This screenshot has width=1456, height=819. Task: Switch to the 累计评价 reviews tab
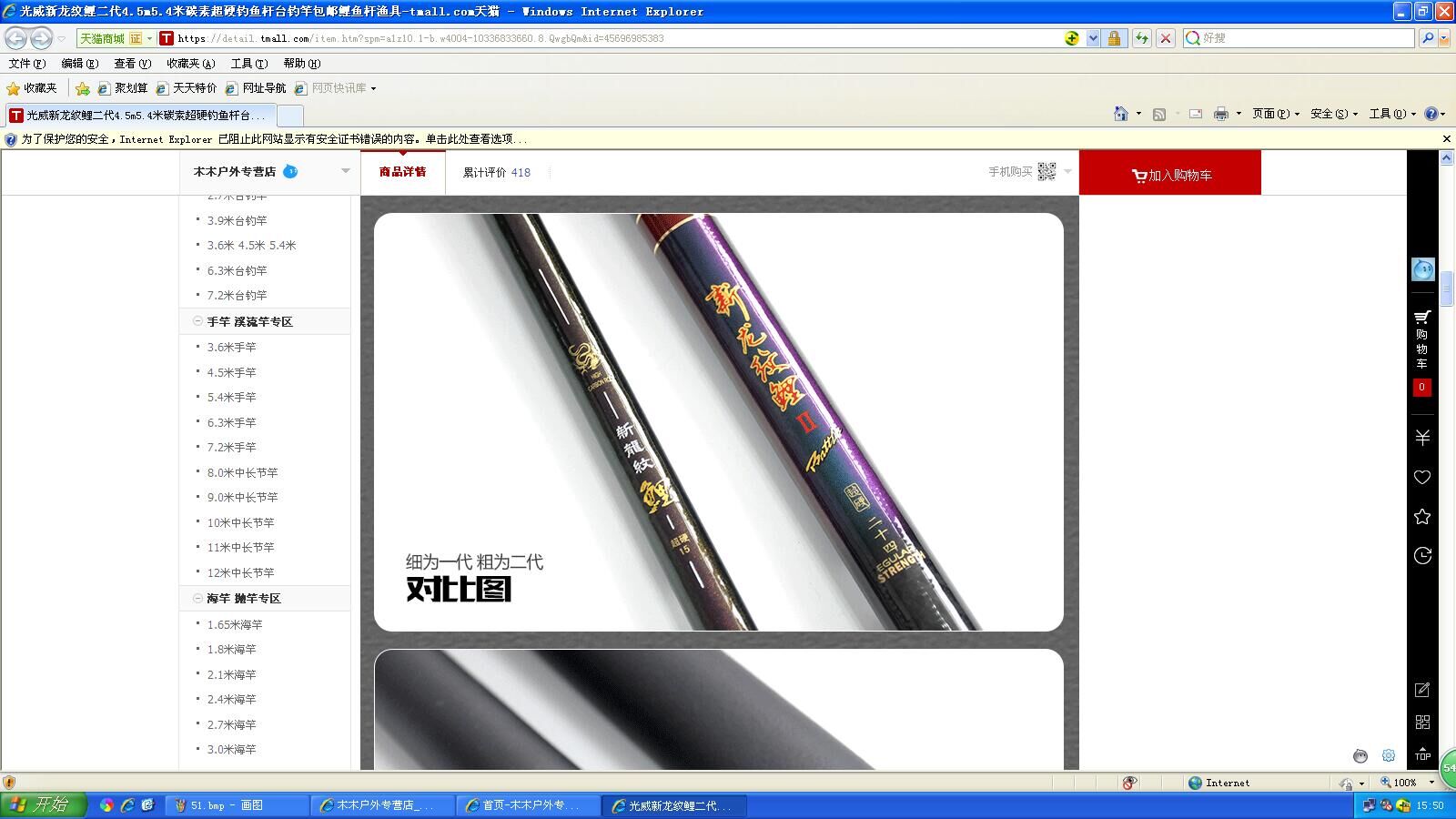tap(496, 172)
